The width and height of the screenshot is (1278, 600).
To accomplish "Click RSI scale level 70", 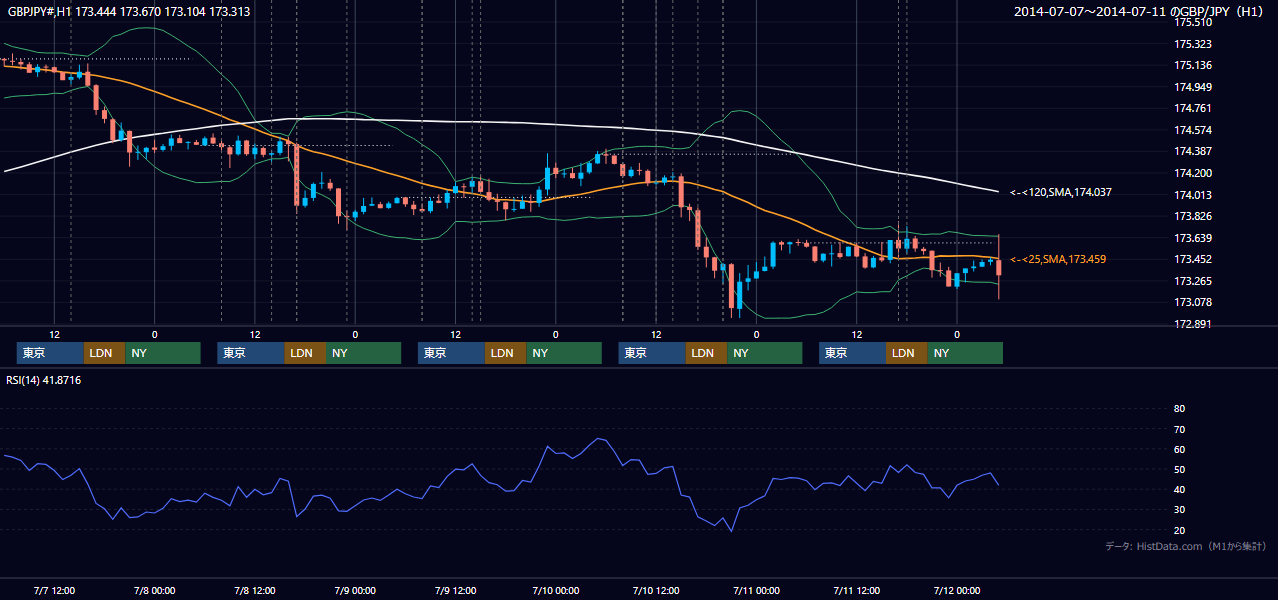I will pos(1179,430).
